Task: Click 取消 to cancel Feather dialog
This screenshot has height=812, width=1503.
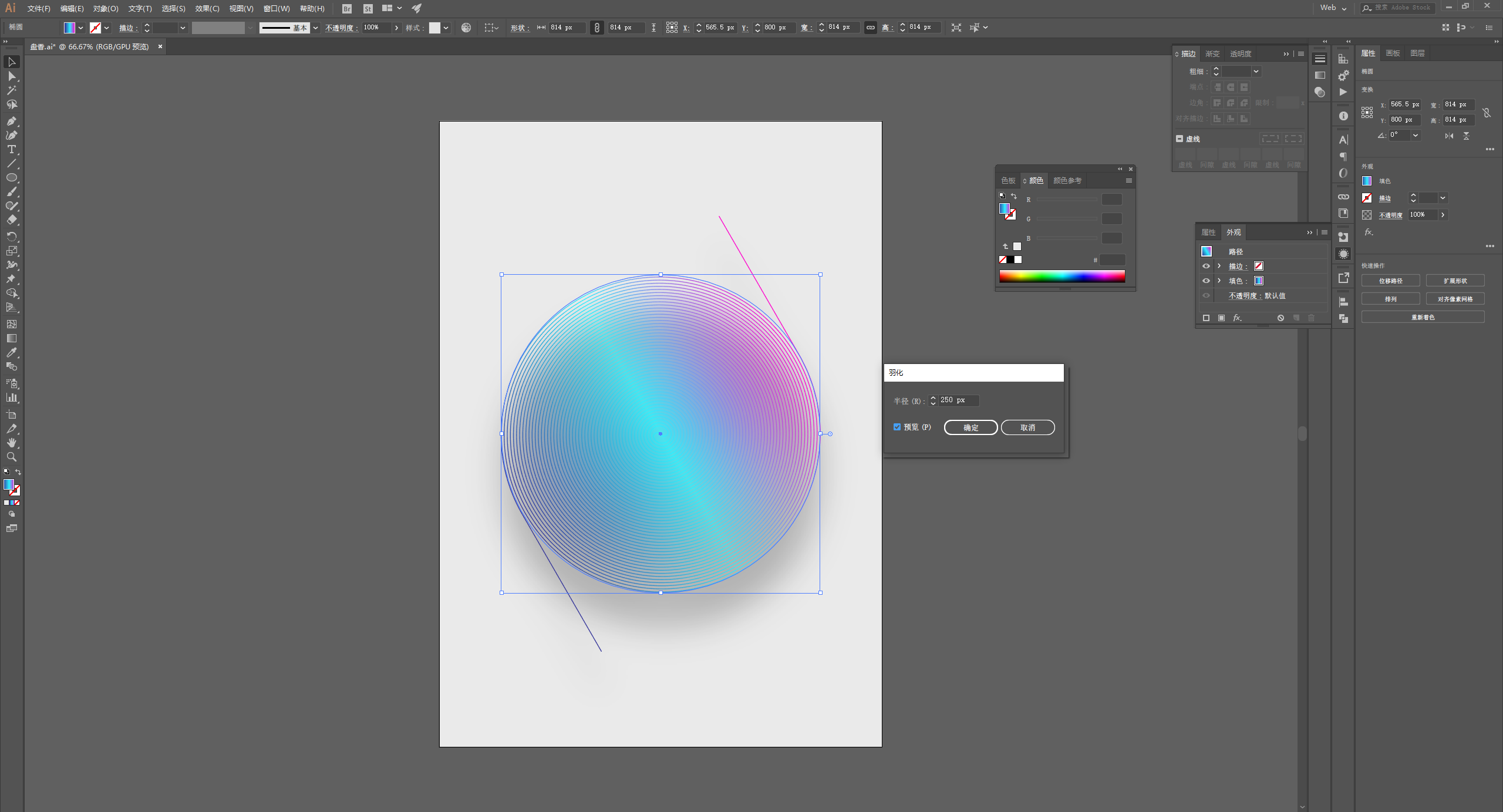Action: coord(1028,427)
